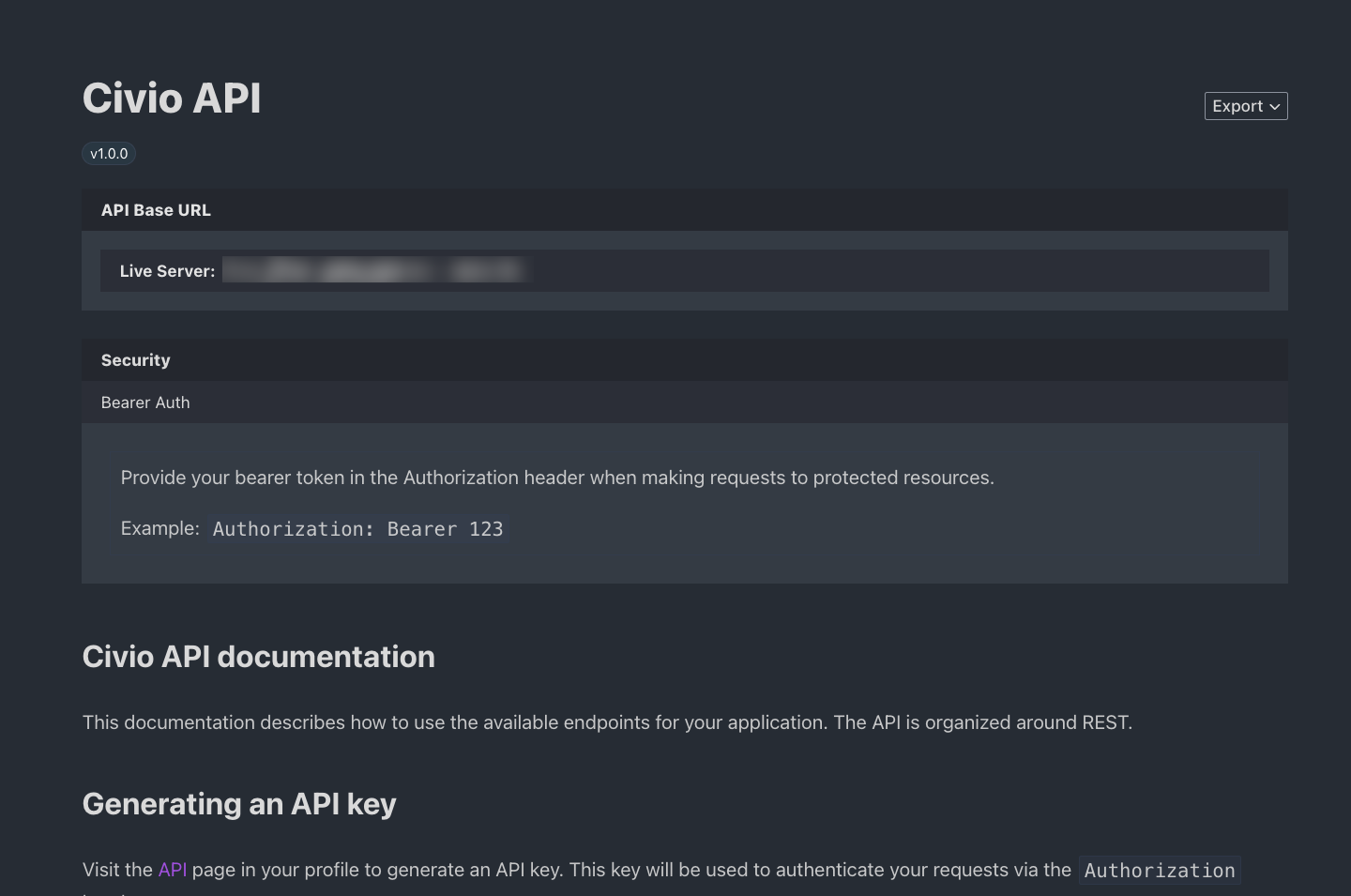The width and height of the screenshot is (1351, 896).
Task: Click the v1.0.0 version badge
Action: [109, 153]
